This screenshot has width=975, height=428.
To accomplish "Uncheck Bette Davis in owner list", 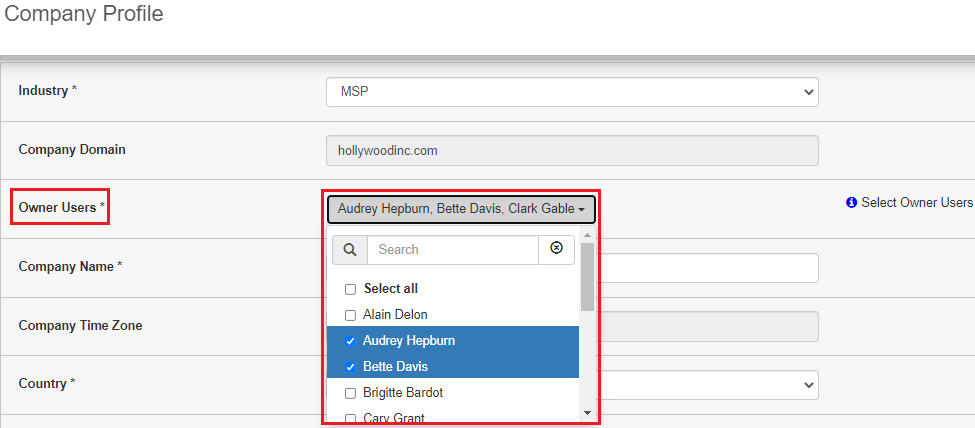I will coord(350,367).
